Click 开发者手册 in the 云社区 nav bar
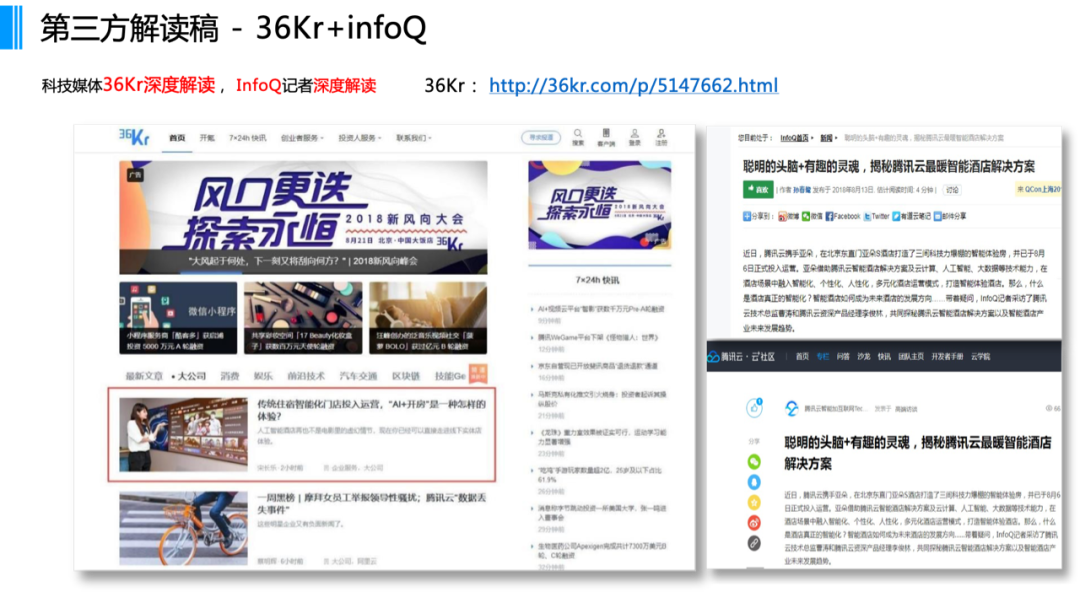The width and height of the screenshot is (1080, 592). (947, 356)
